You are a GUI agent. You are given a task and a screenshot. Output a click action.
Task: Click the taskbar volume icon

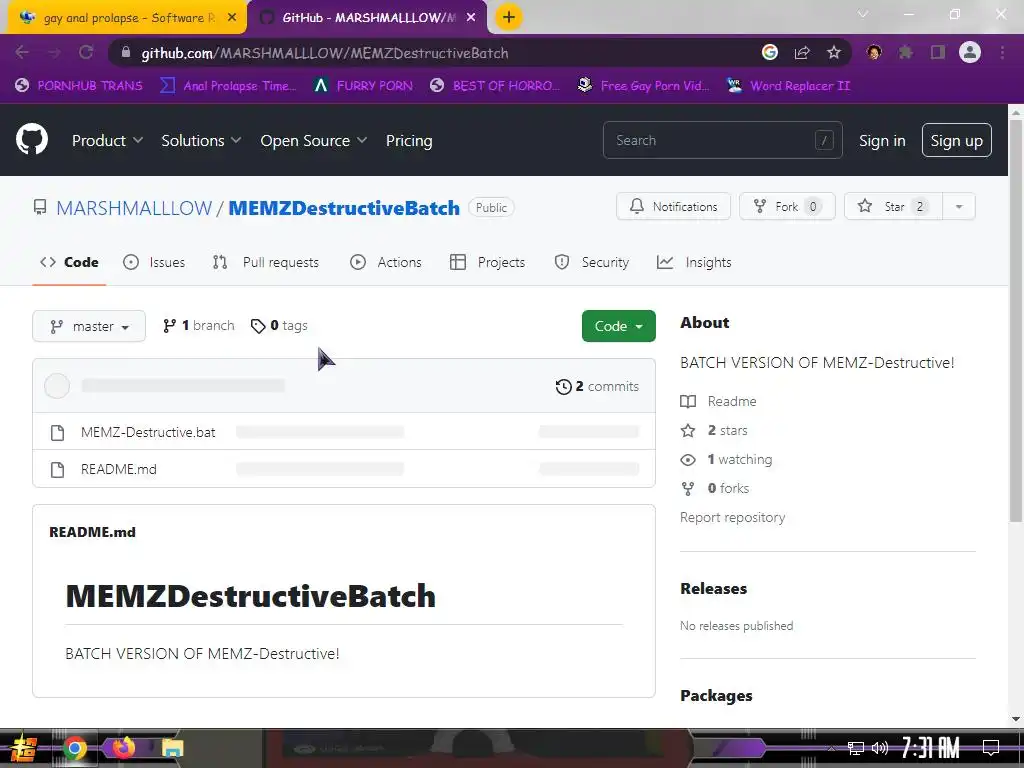pos(880,748)
